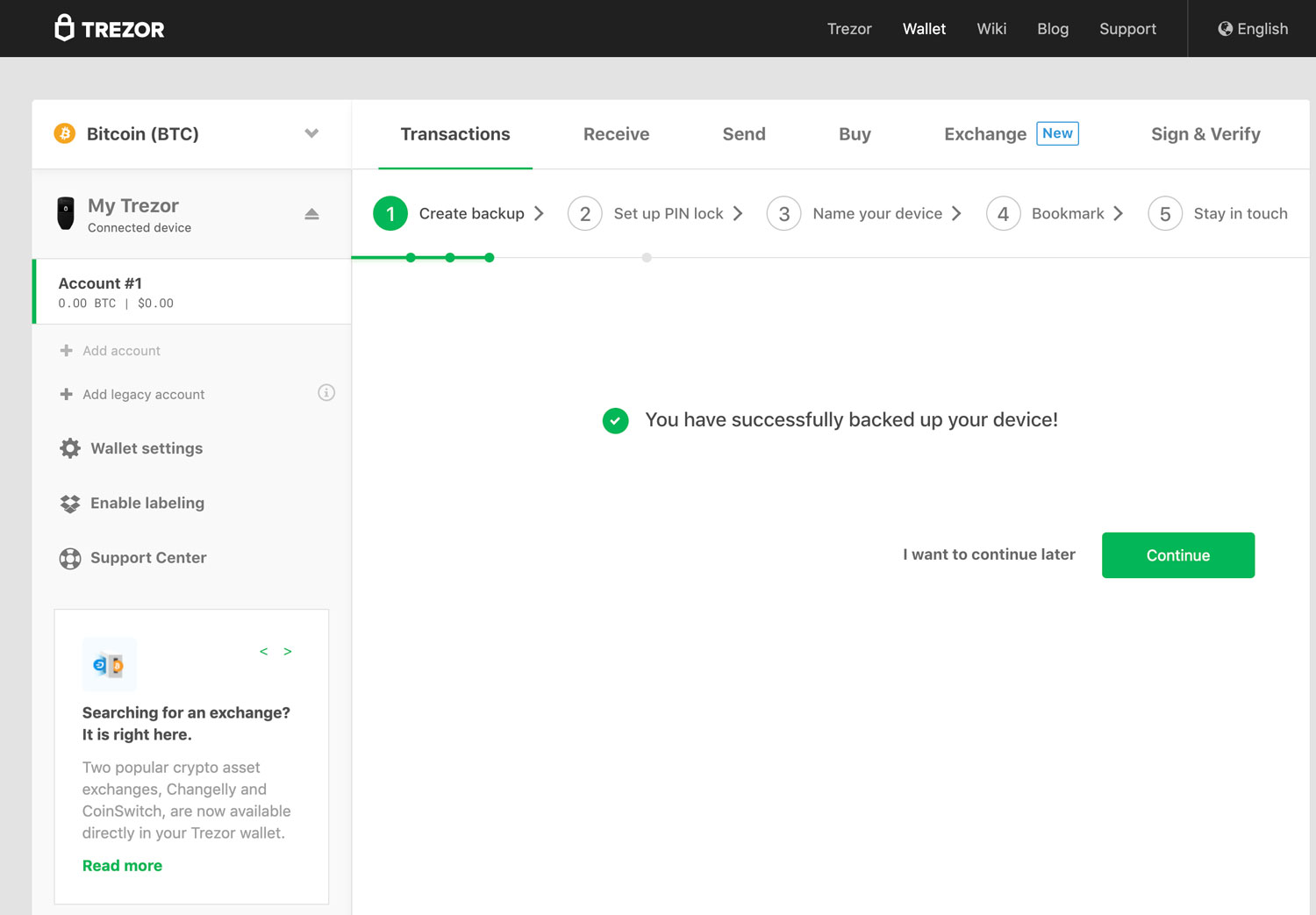Eject My Trezor with the triangle arrow
Screen dimensions: 1316x915
(311, 214)
